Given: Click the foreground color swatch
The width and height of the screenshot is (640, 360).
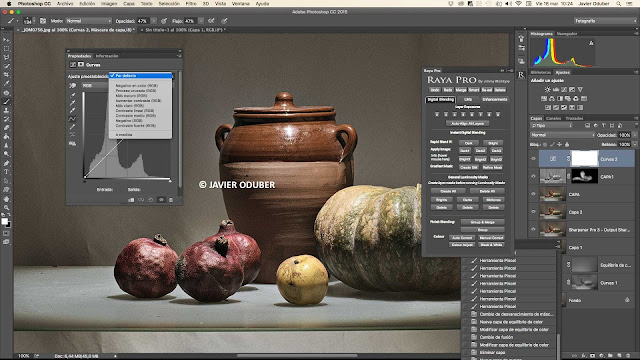Looking at the screenshot, I should (4, 221).
